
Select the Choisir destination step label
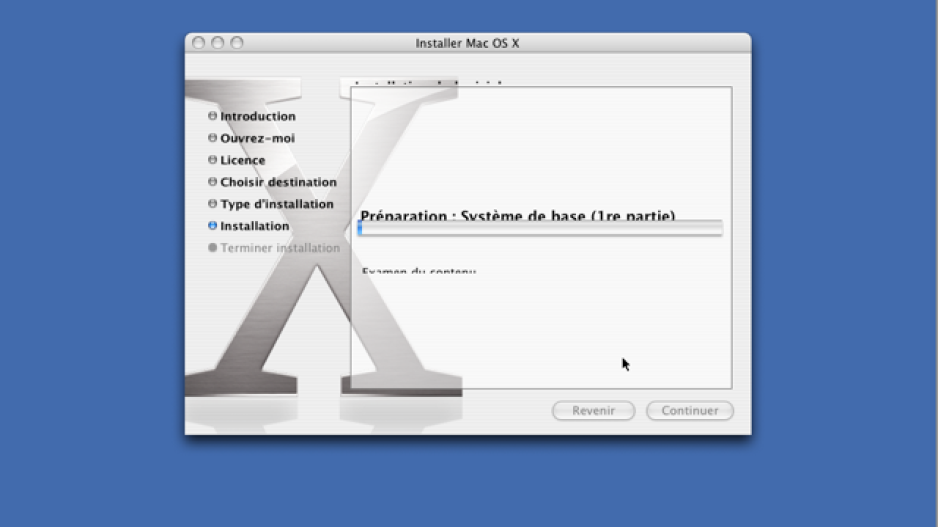(278, 182)
